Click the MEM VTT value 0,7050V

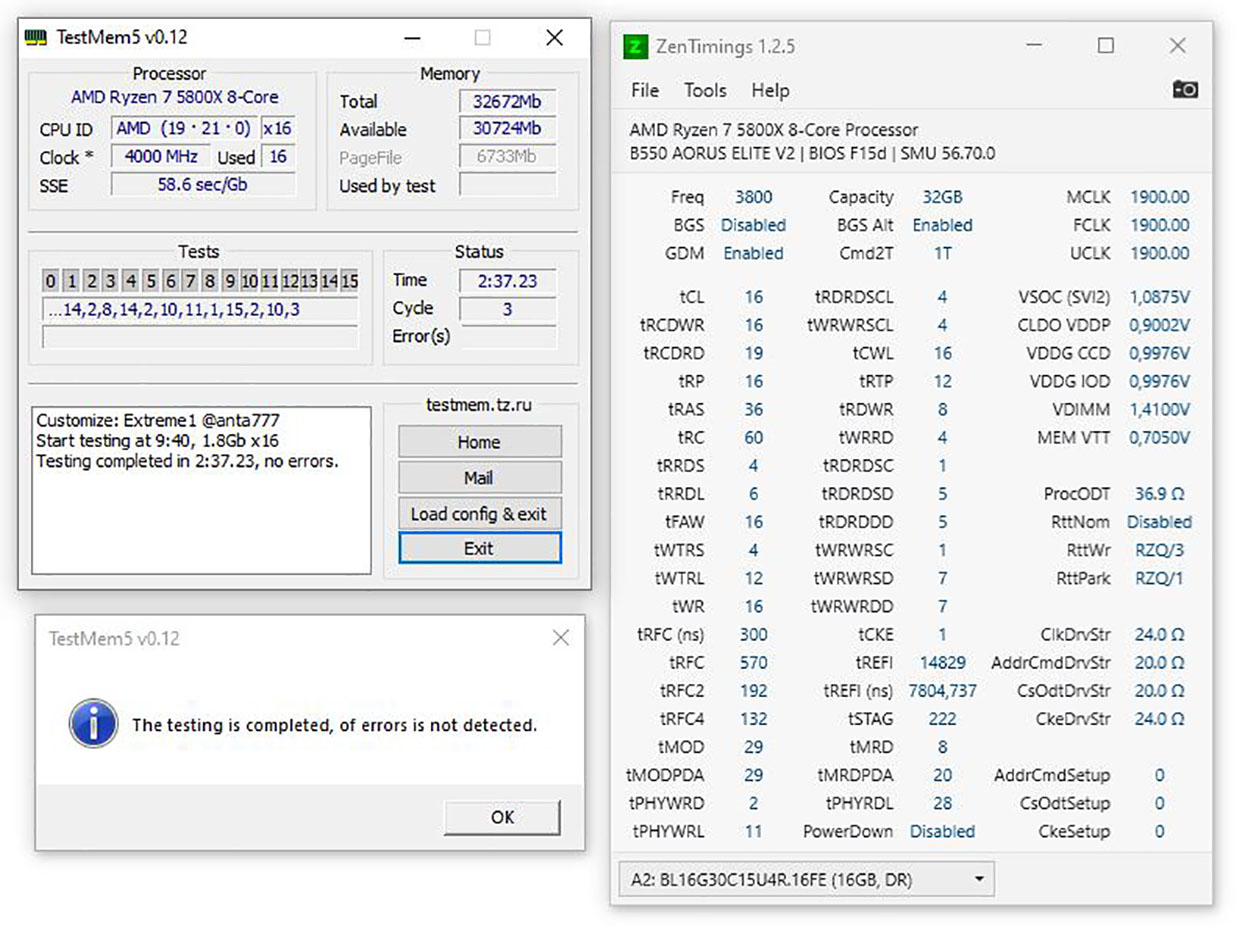[1160, 438]
